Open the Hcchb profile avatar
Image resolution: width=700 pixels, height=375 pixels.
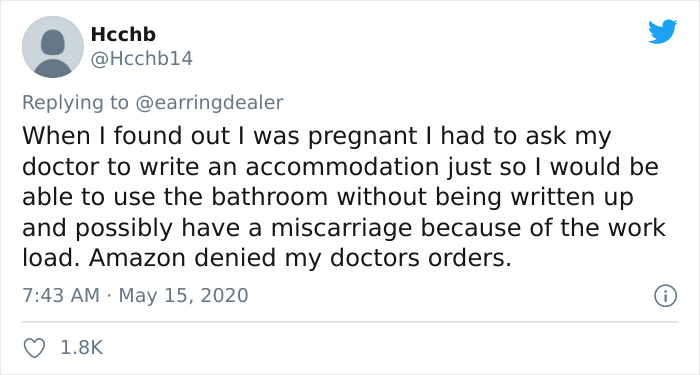click(53, 47)
